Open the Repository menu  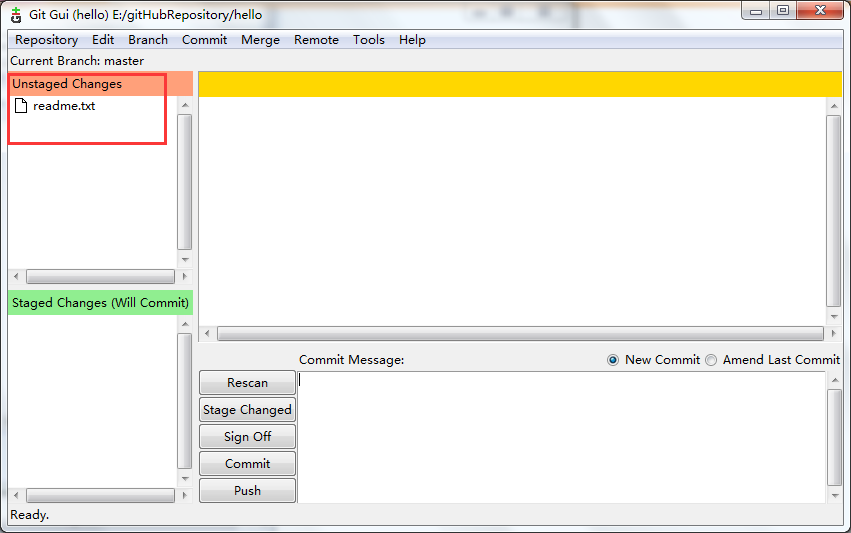point(47,40)
